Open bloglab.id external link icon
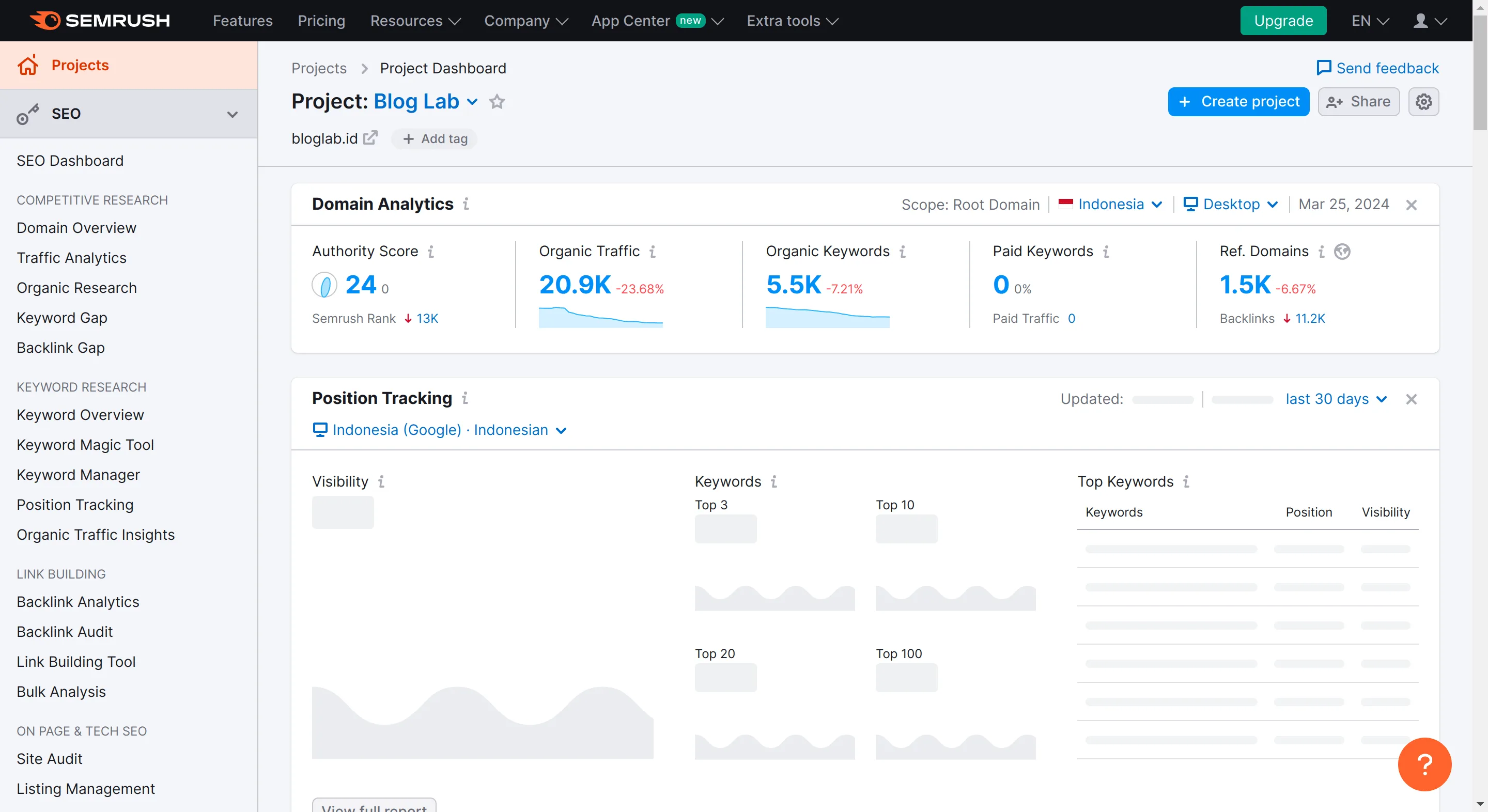Screen dimensions: 1488x812 pos(370,138)
